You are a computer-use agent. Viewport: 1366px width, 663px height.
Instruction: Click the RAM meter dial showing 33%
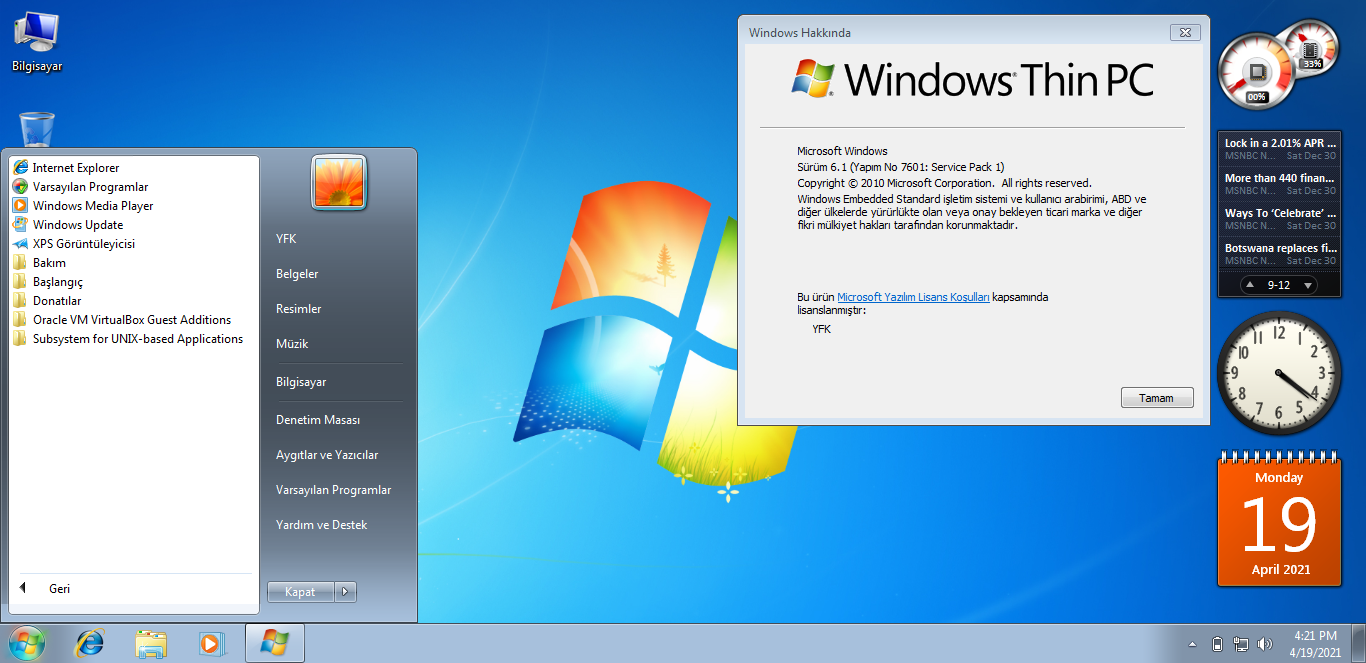coord(1312,48)
